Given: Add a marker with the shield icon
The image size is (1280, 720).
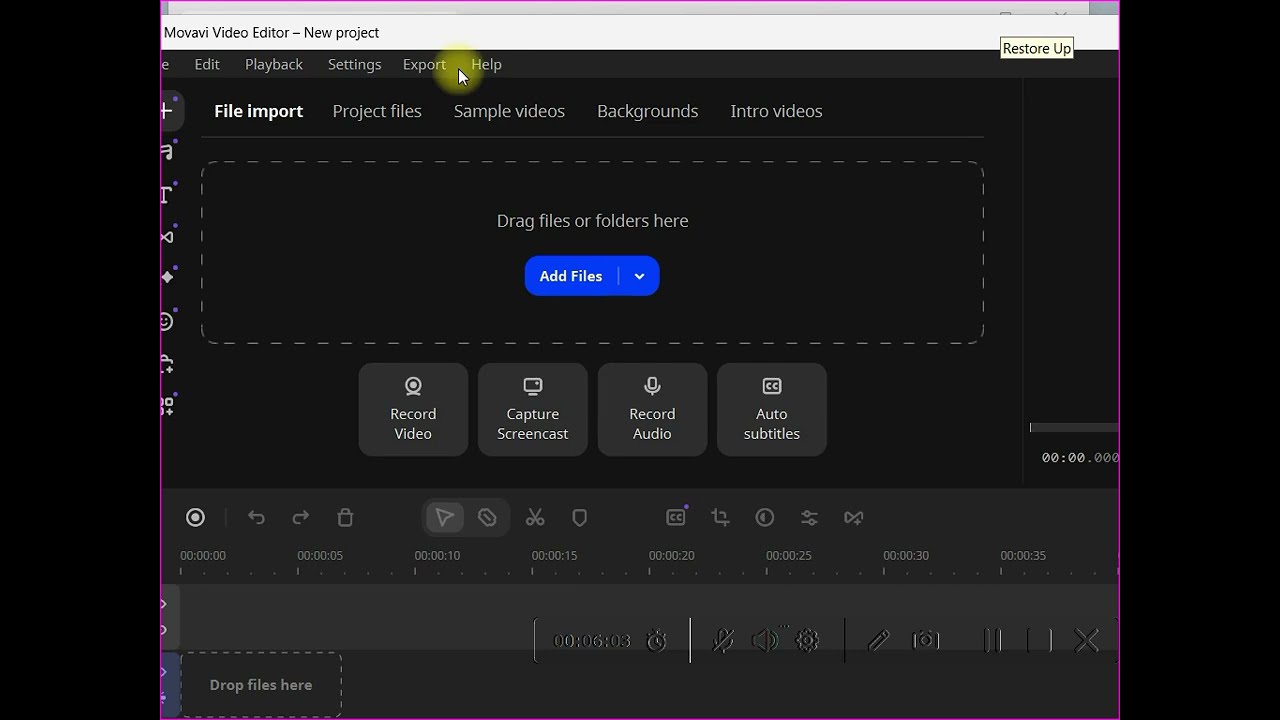Looking at the screenshot, I should coord(579,517).
